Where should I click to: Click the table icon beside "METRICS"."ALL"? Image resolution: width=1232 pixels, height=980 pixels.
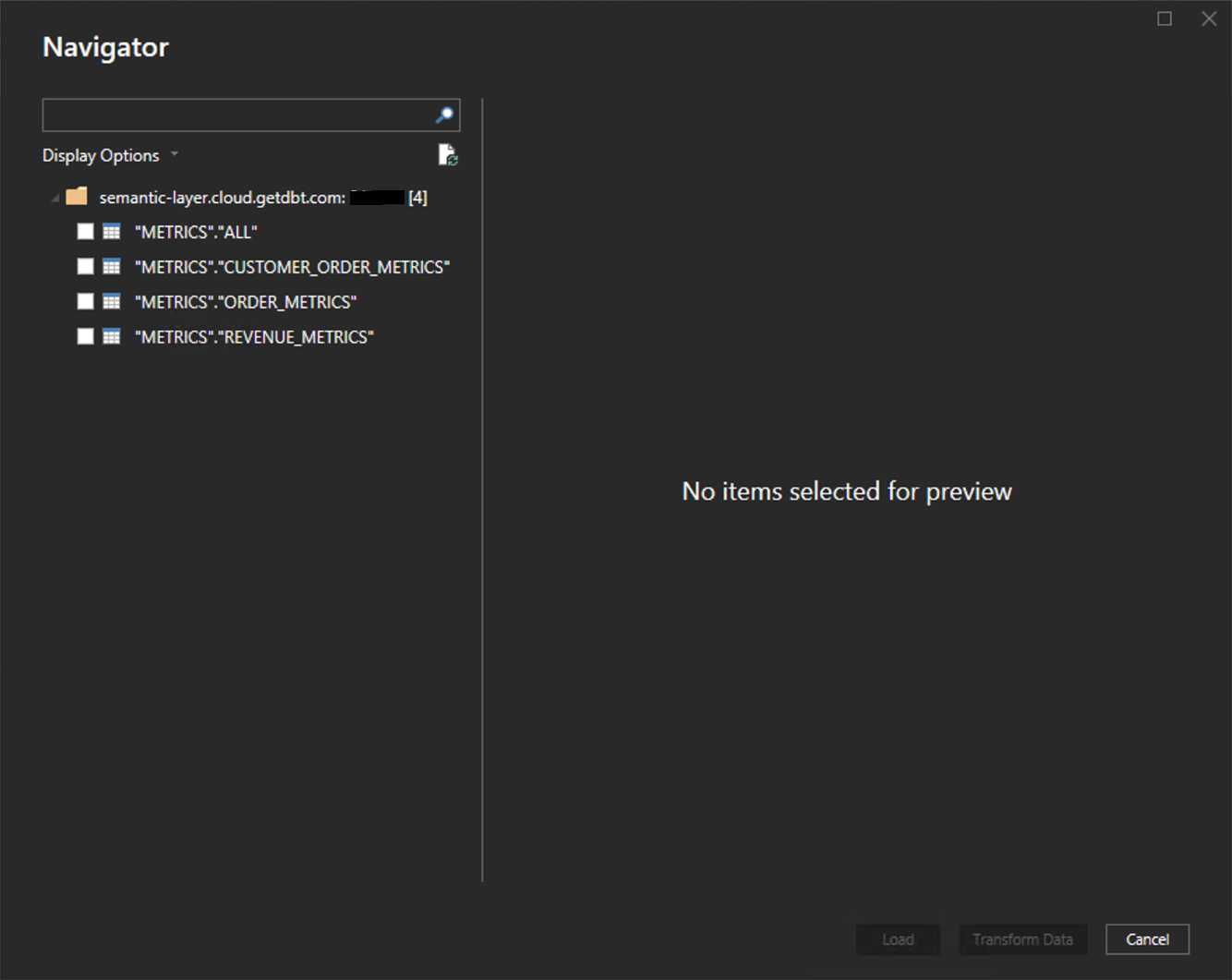click(111, 231)
